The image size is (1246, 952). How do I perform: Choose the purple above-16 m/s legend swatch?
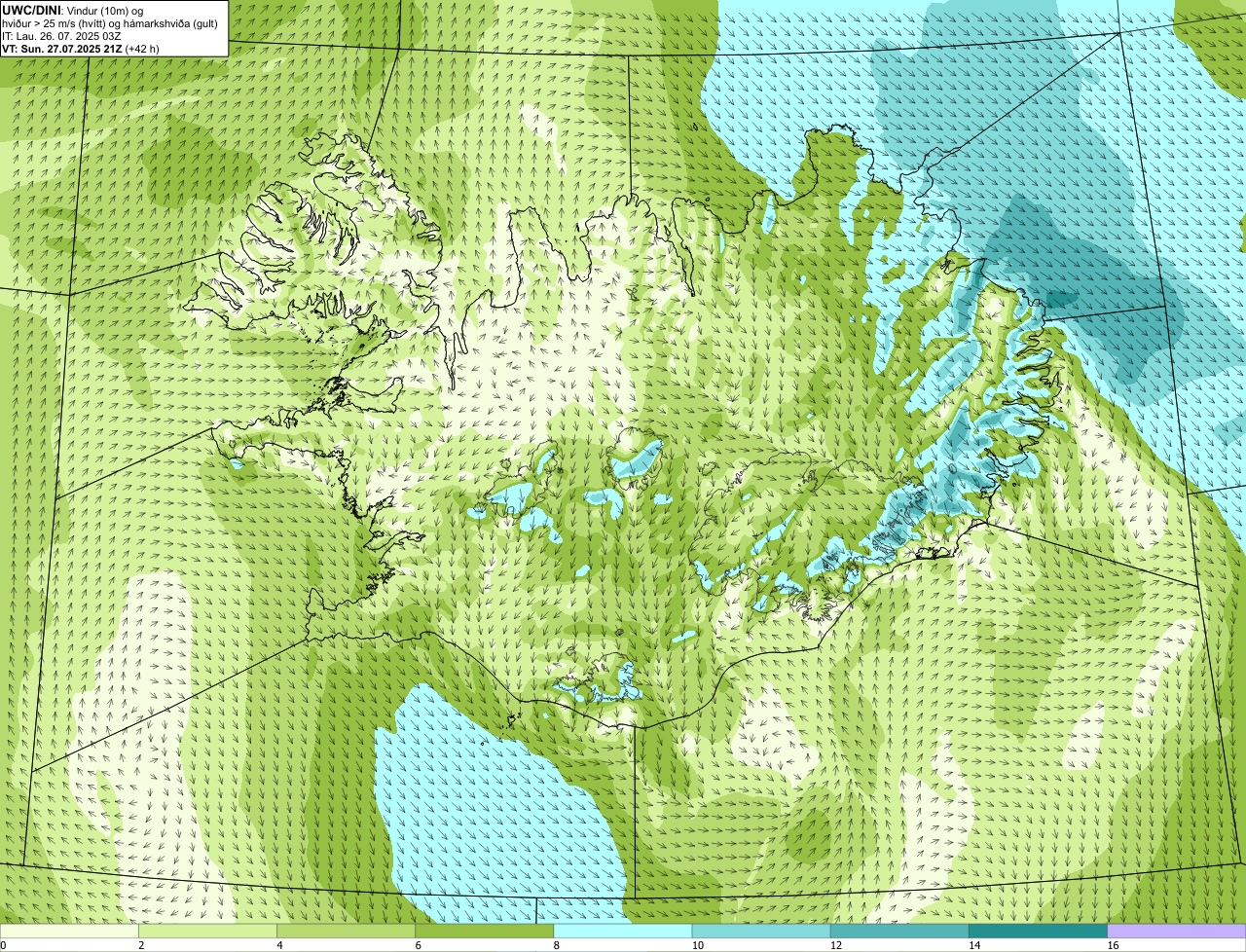(x=1177, y=932)
